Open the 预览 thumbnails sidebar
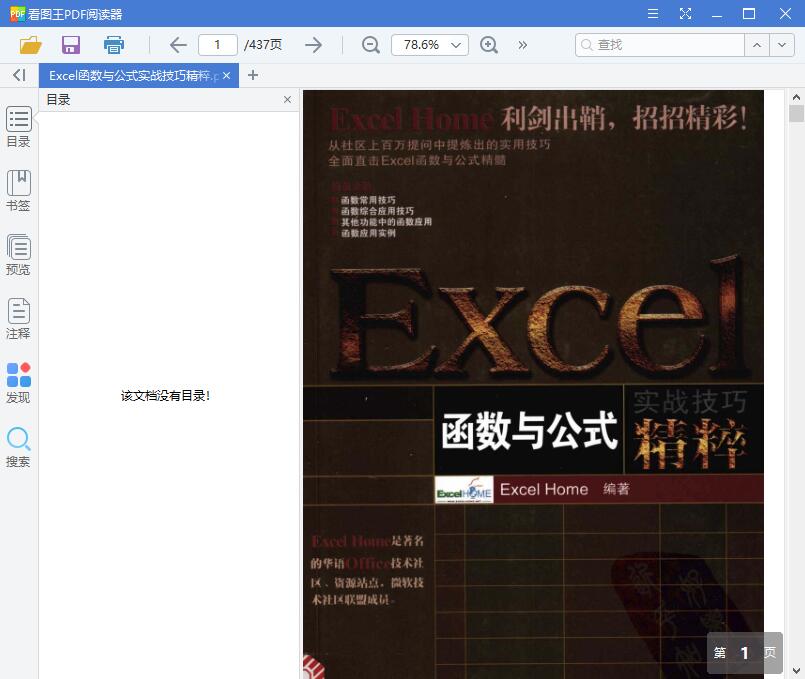This screenshot has height=679, width=805. [18, 255]
